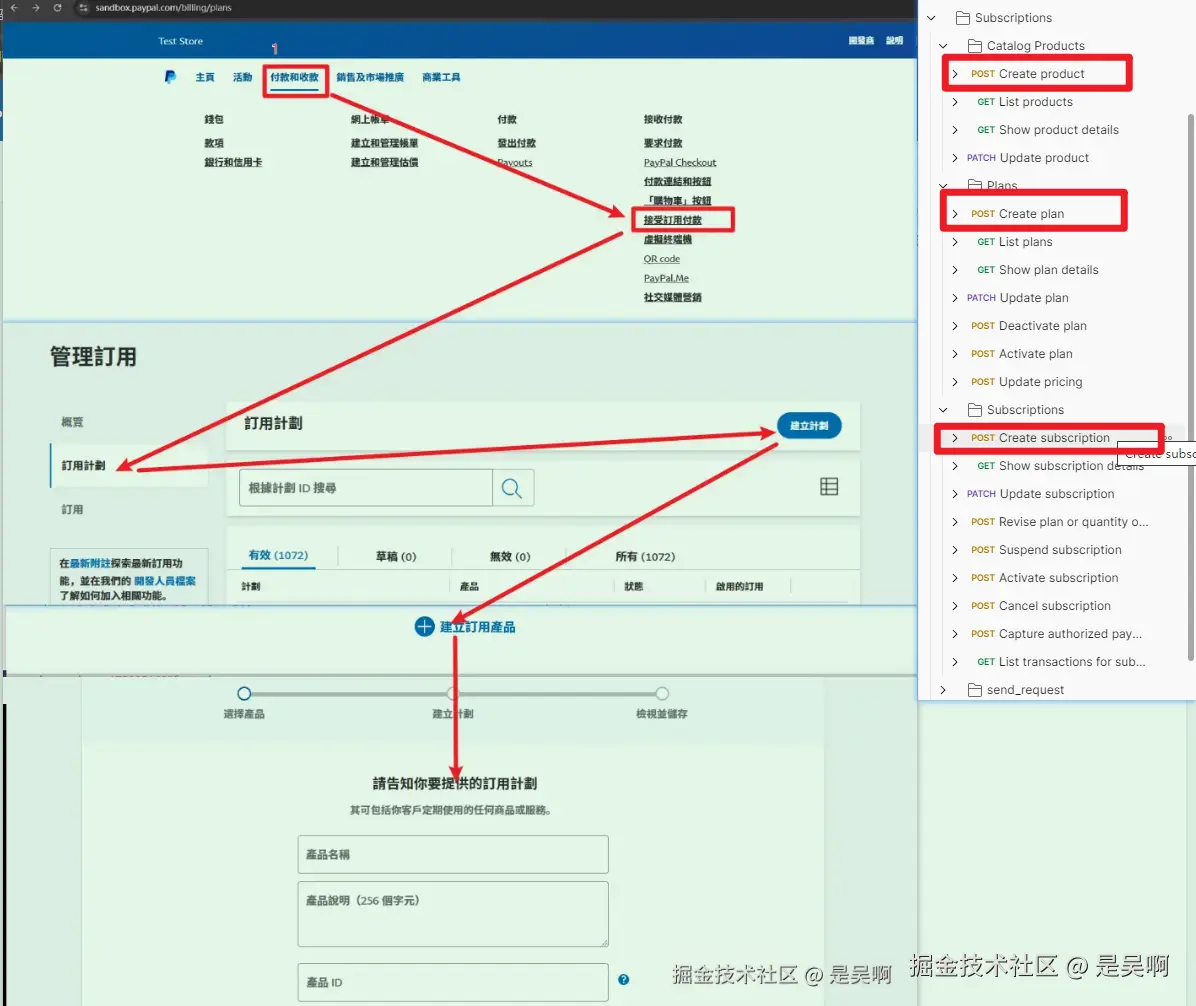The image size is (1196, 1006).
Task: Click the 產品說明 textarea
Action: tap(453, 914)
